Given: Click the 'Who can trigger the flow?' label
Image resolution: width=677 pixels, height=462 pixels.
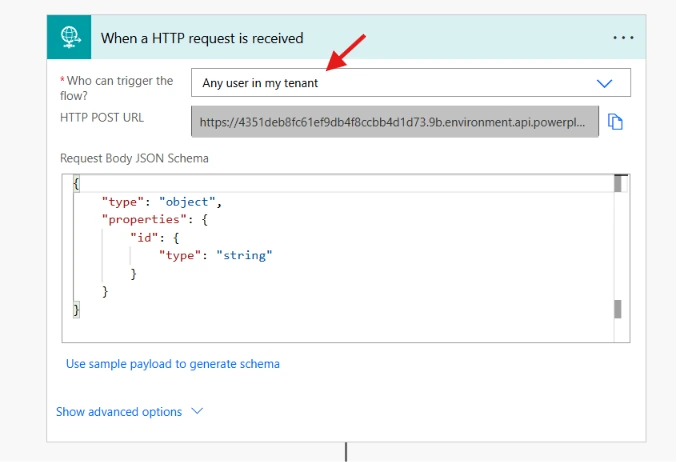Looking at the screenshot, I should [x=117, y=88].
